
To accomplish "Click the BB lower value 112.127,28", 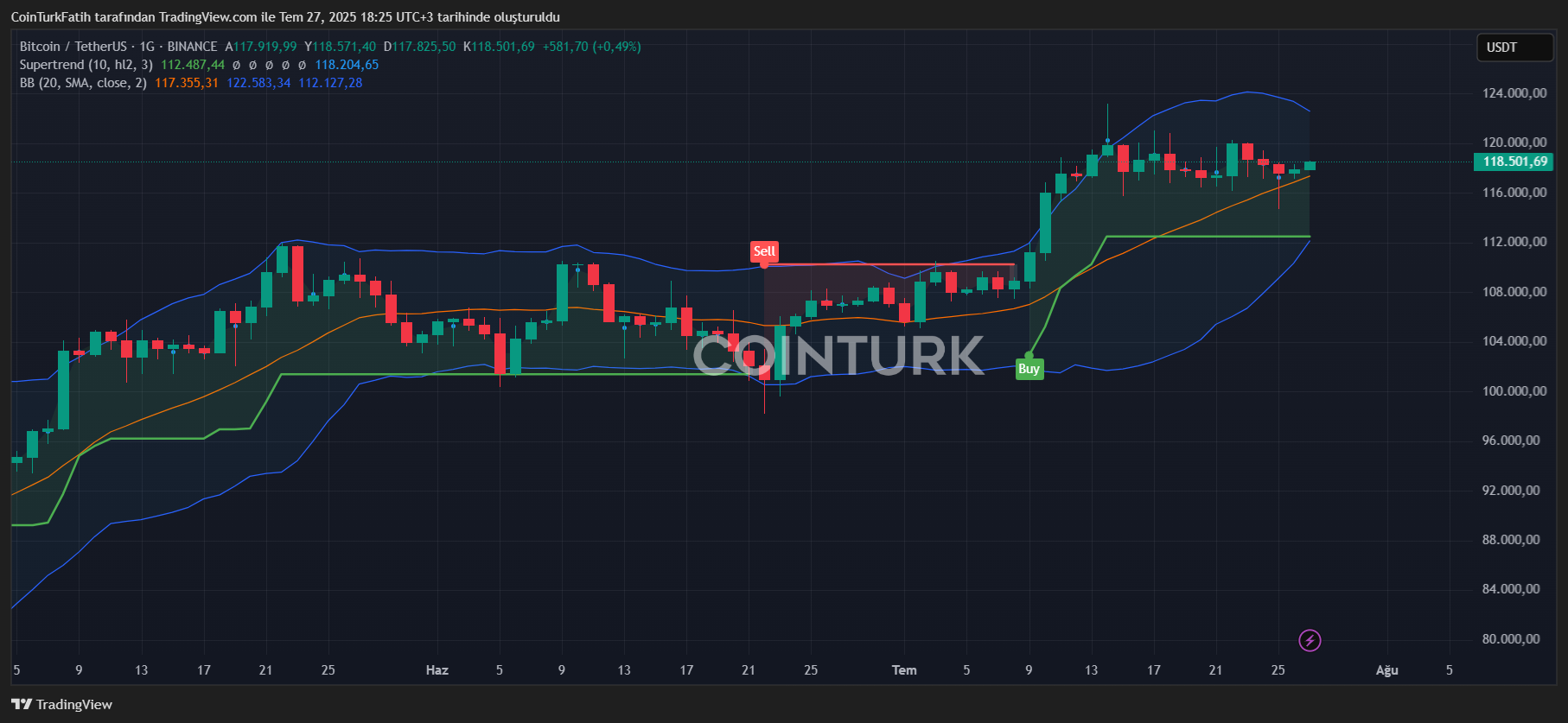I will click(330, 83).
